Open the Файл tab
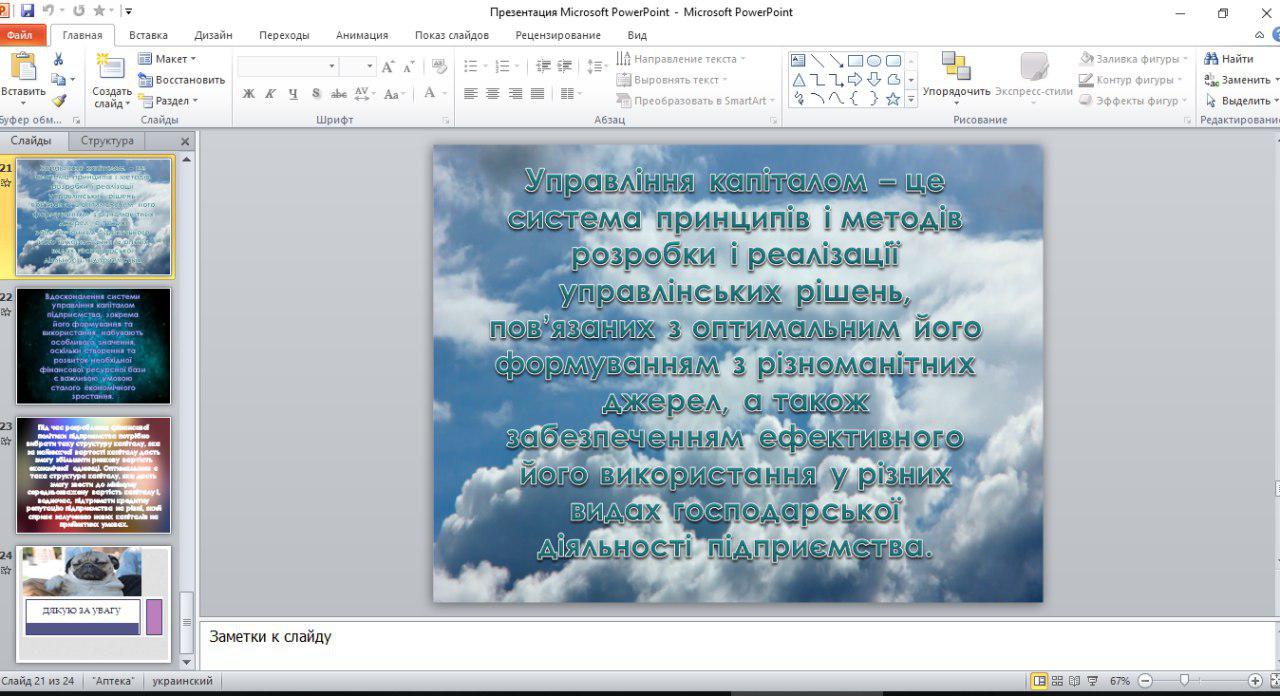 [x=20, y=35]
